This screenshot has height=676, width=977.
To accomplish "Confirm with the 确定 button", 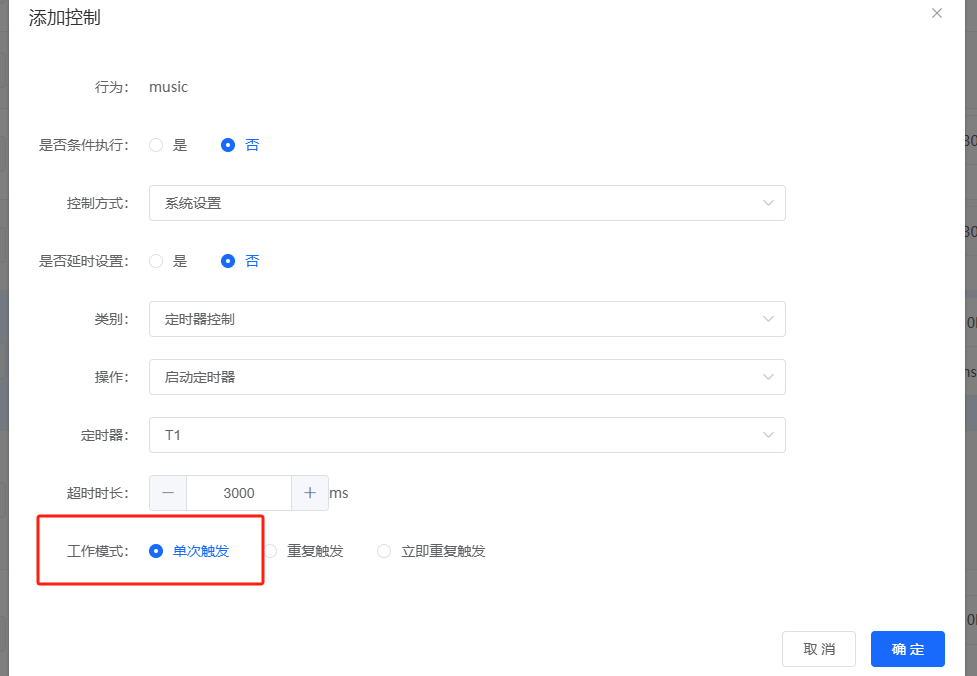I will coord(907,649).
